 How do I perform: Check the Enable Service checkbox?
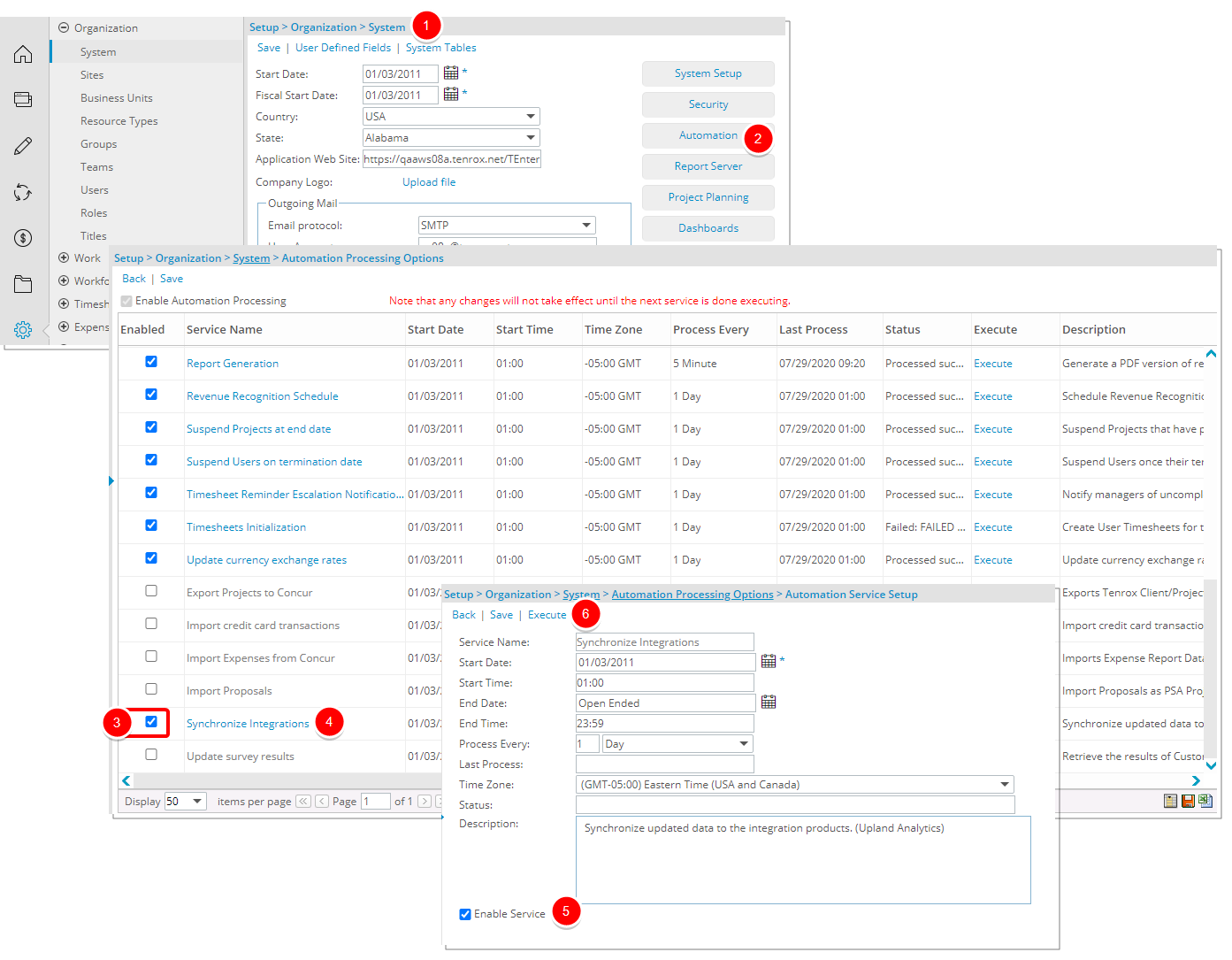tap(465, 914)
